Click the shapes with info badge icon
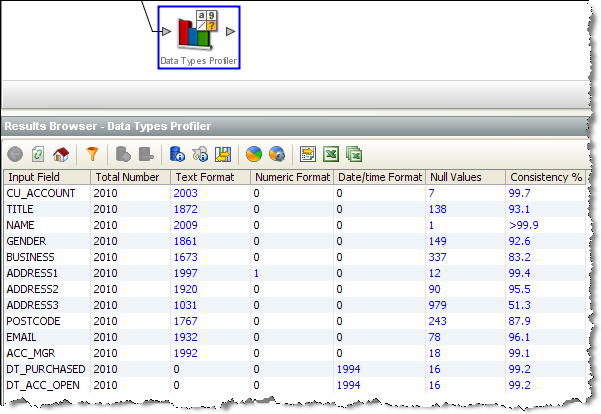Viewport: 601px width, 414px height. click(x=200, y=154)
